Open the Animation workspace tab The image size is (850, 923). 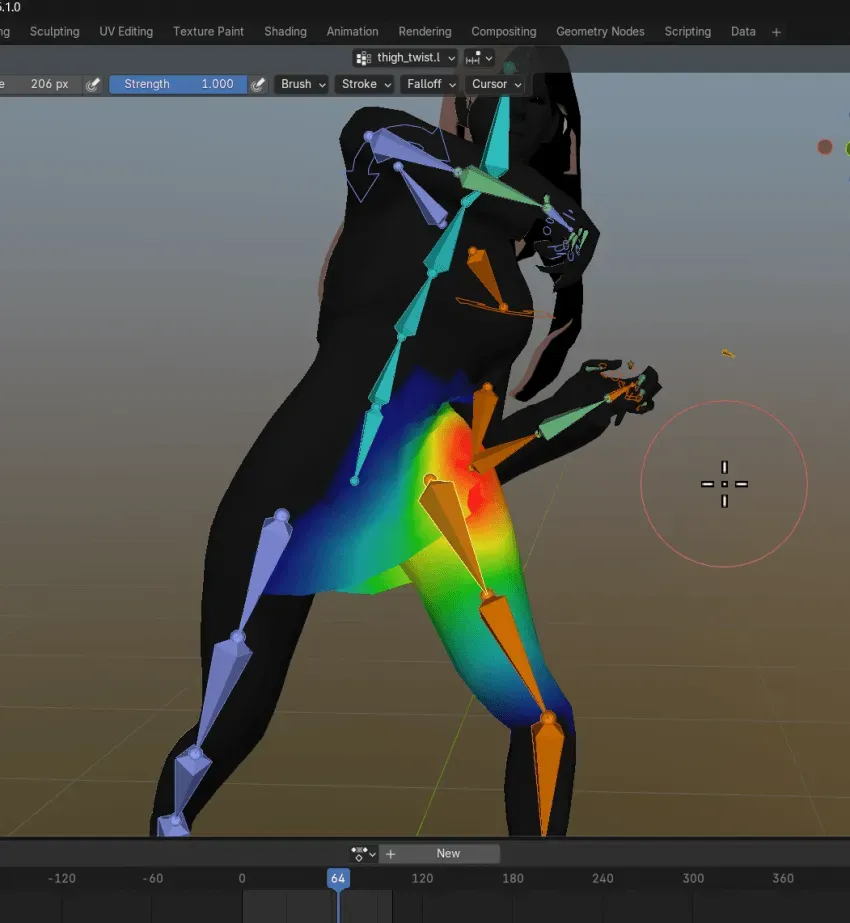pos(353,32)
